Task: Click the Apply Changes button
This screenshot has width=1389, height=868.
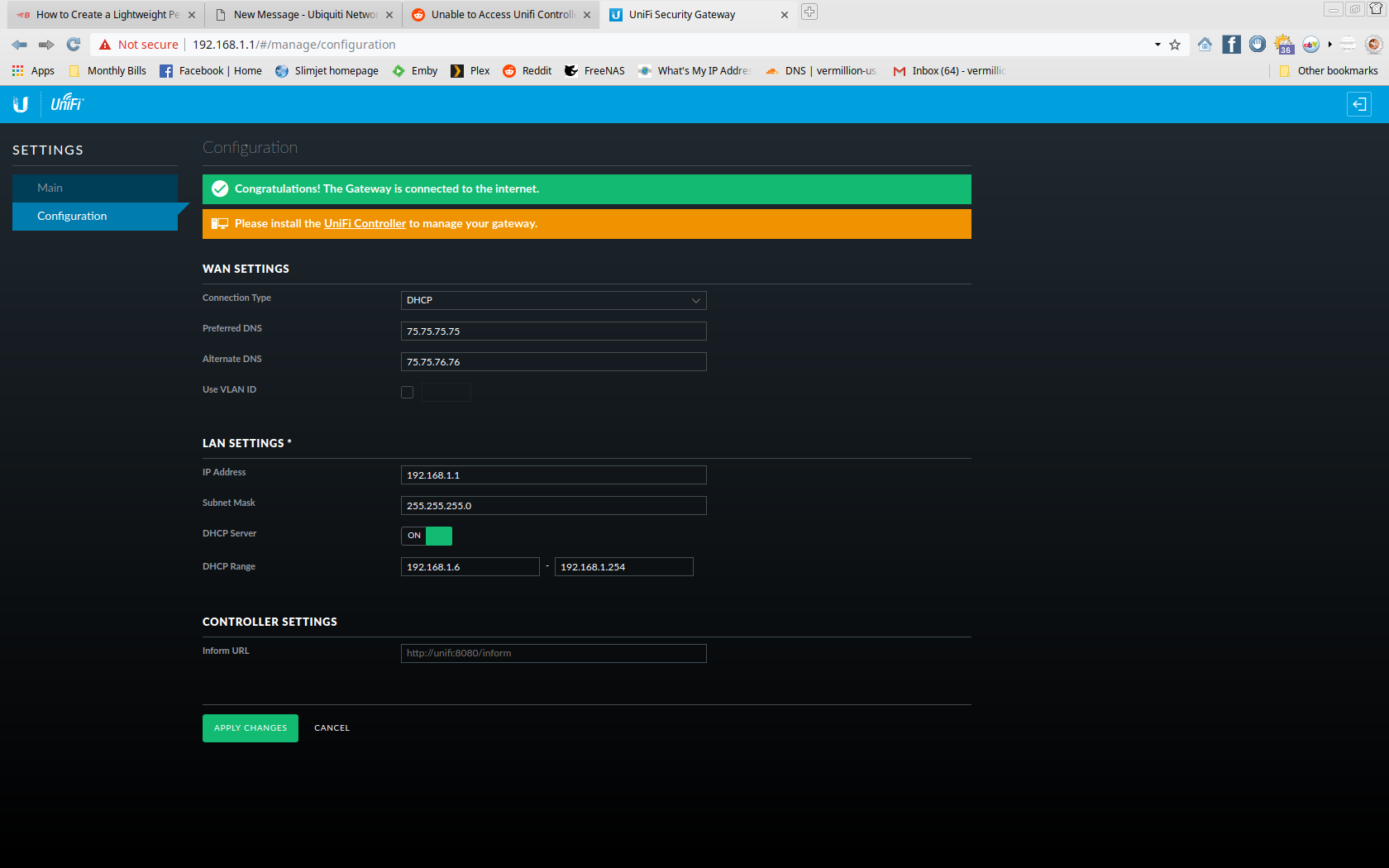Action: point(251,728)
